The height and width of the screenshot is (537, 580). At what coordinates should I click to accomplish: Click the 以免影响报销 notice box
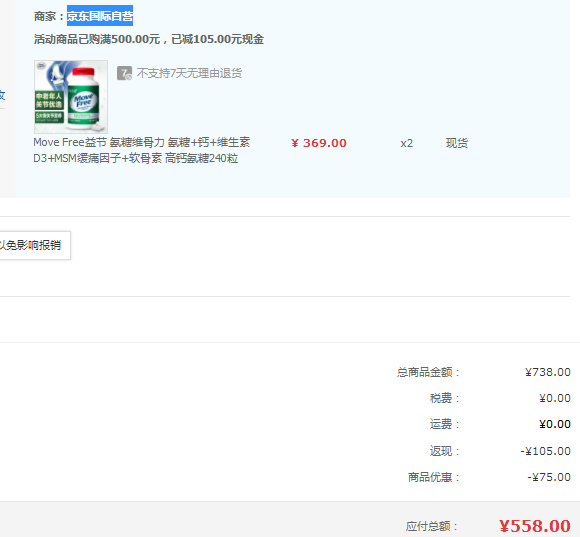[x=35, y=245]
